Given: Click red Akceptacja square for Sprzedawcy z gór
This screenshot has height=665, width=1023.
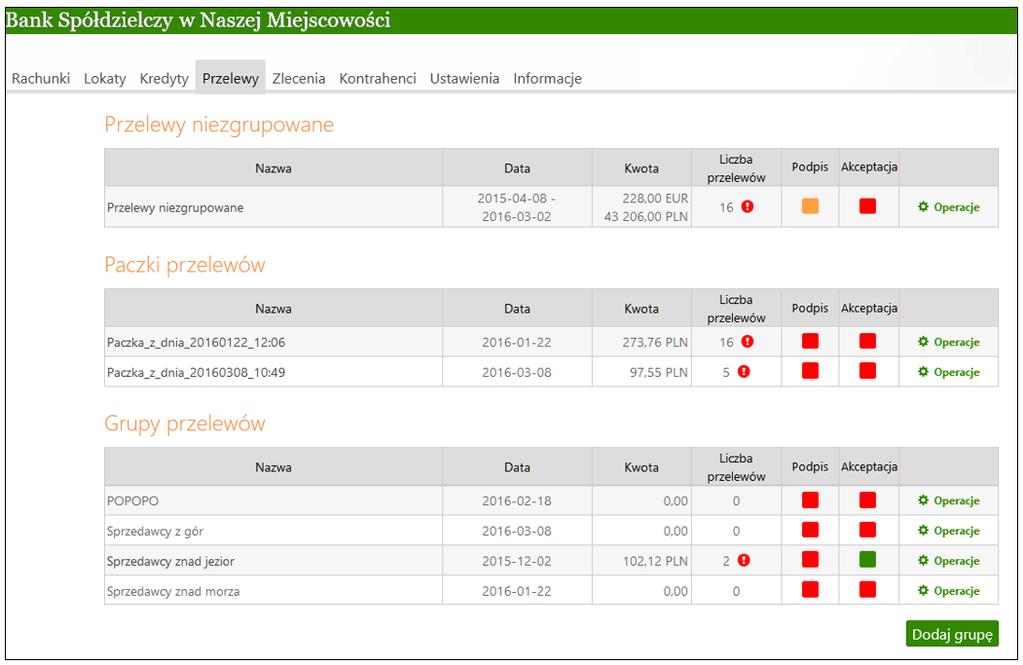Looking at the screenshot, I should [868, 529].
